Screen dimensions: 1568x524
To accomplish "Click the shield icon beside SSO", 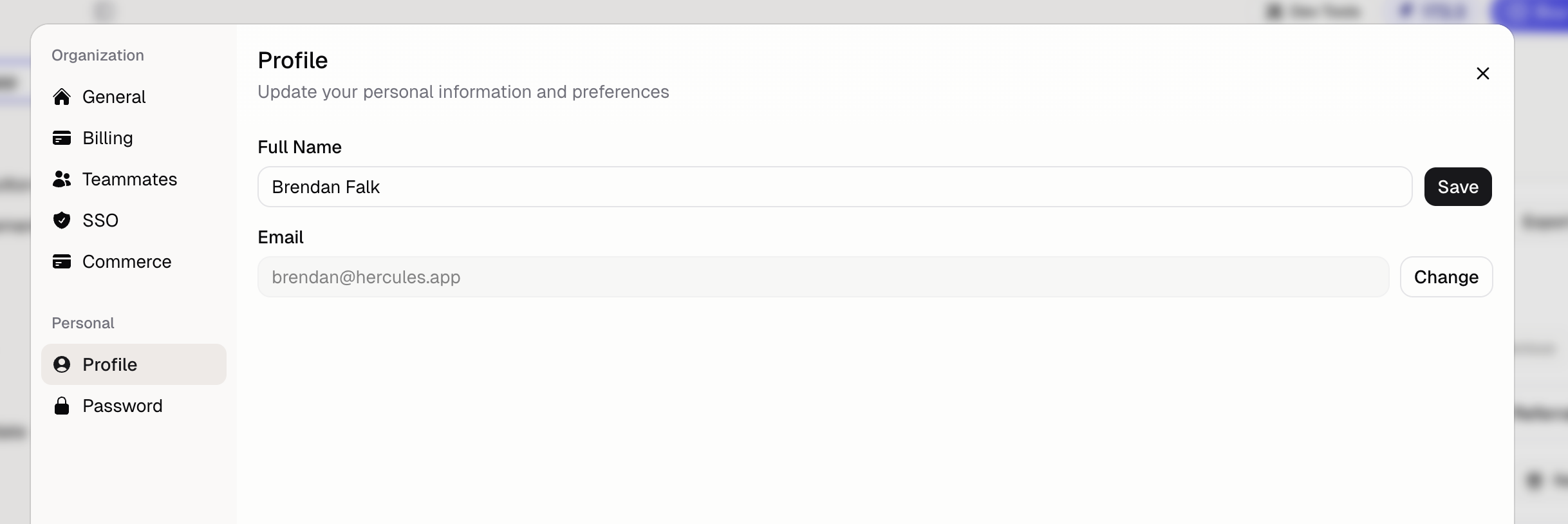I will coord(62,220).
